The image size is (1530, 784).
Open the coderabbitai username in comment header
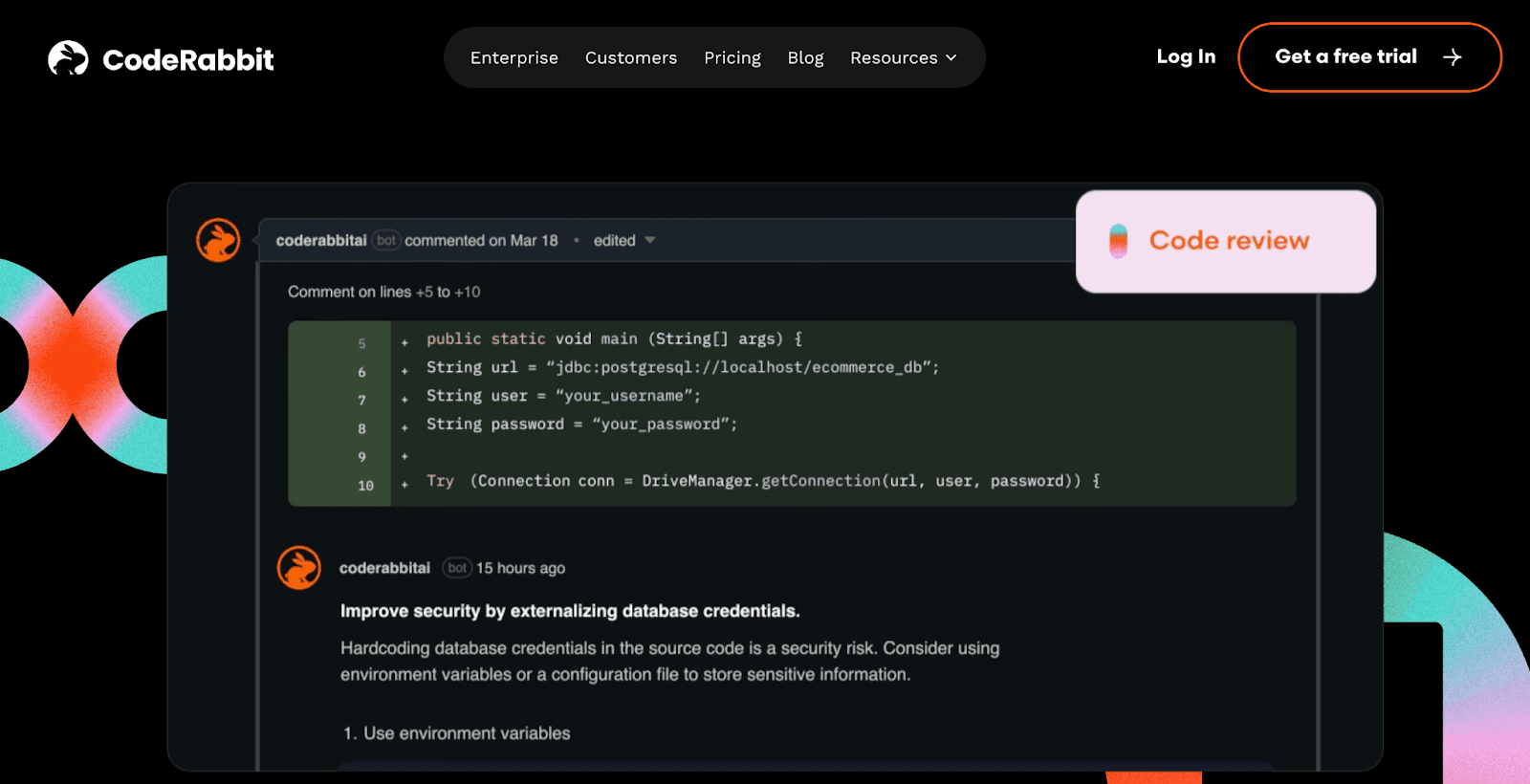click(x=321, y=240)
